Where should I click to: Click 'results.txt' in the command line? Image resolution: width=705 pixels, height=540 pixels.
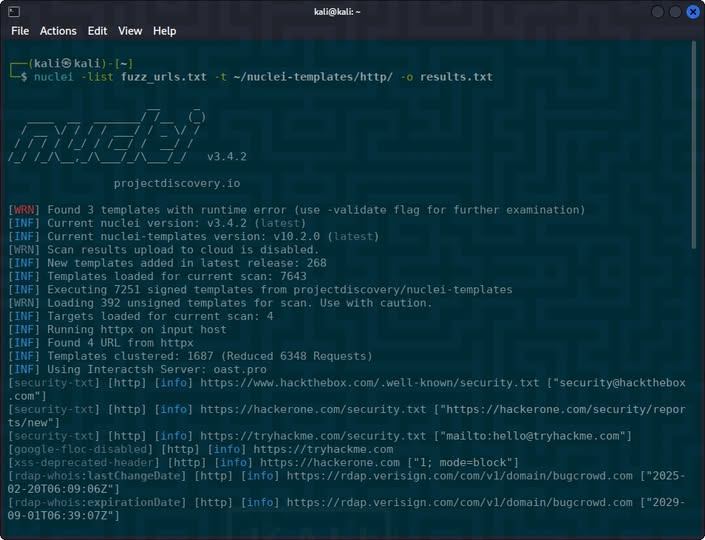click(x=456, y=77)
